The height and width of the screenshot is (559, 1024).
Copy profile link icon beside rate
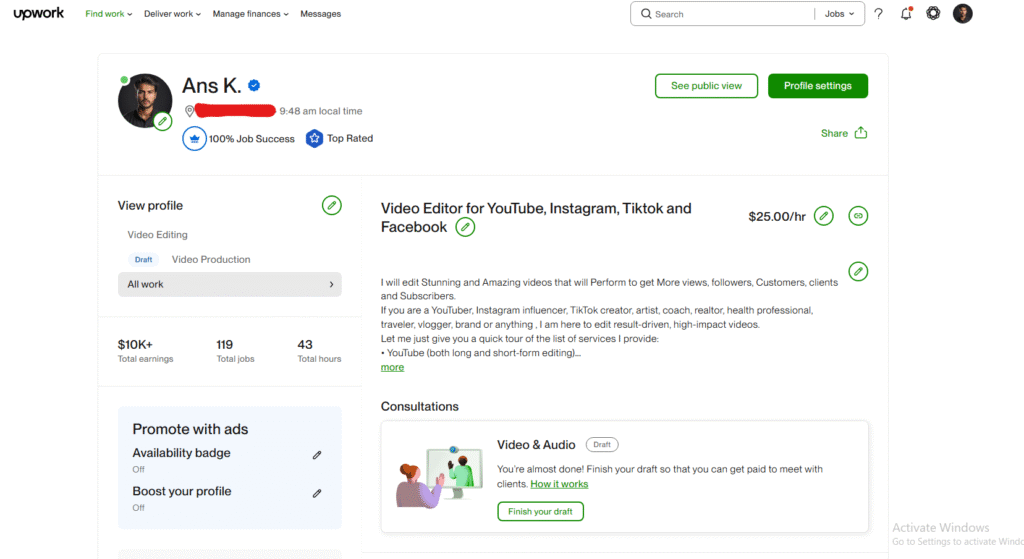click(x=858, y=216)
